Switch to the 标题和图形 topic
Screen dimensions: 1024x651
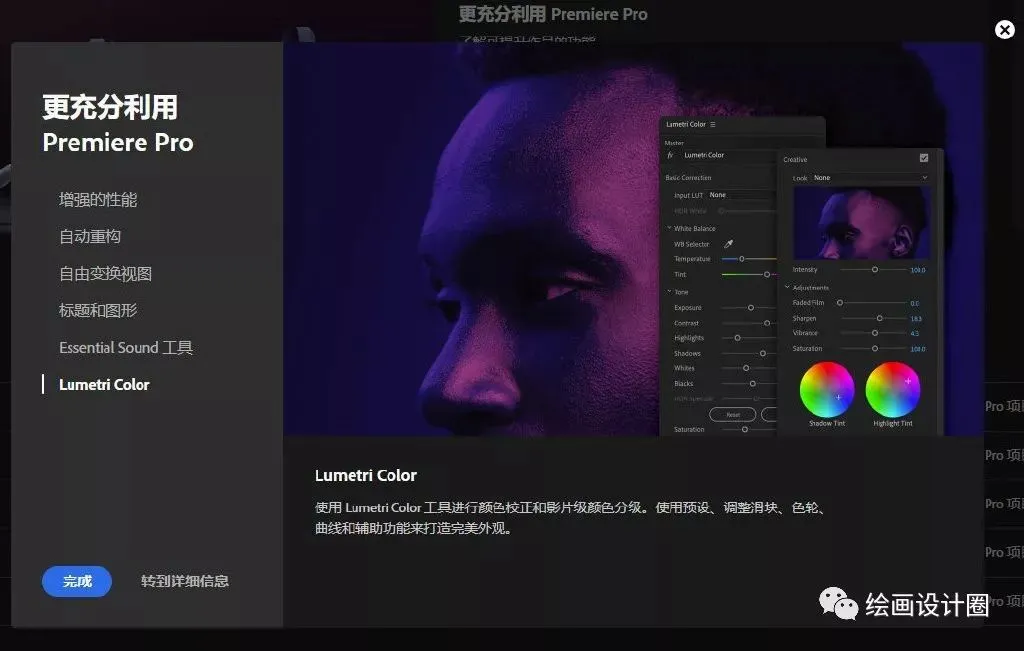pyautogui.click(x=98, y=310)
